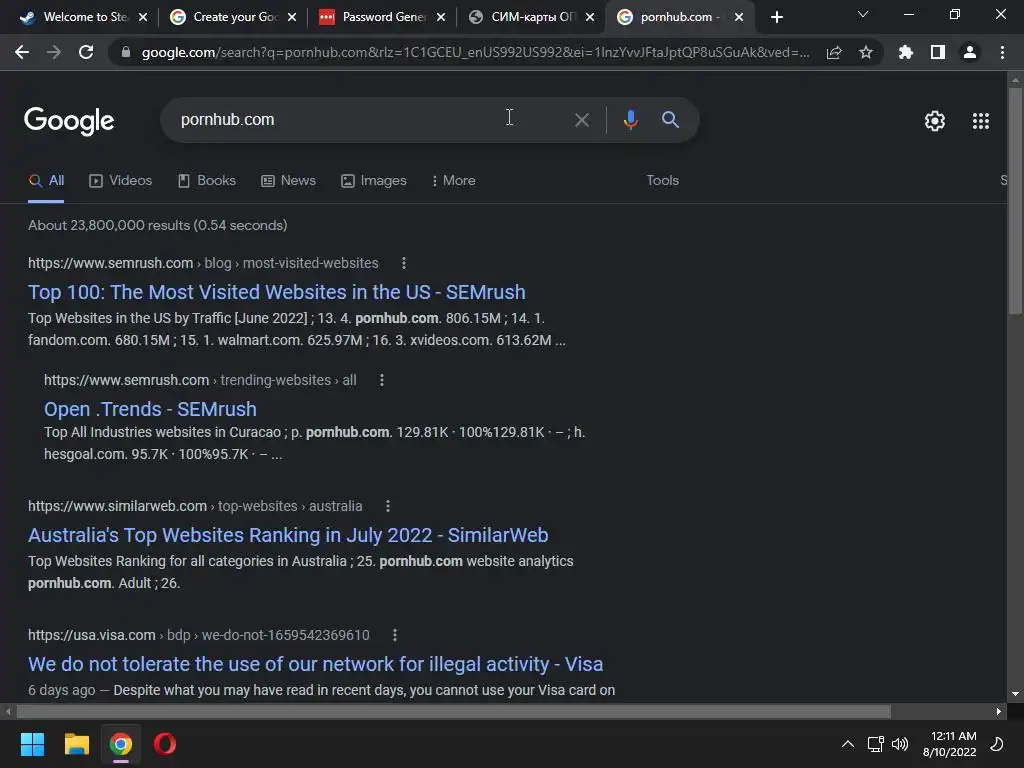Select the Videos search filter
This screenshot has height=768, width=1024.
click(120, 180)
